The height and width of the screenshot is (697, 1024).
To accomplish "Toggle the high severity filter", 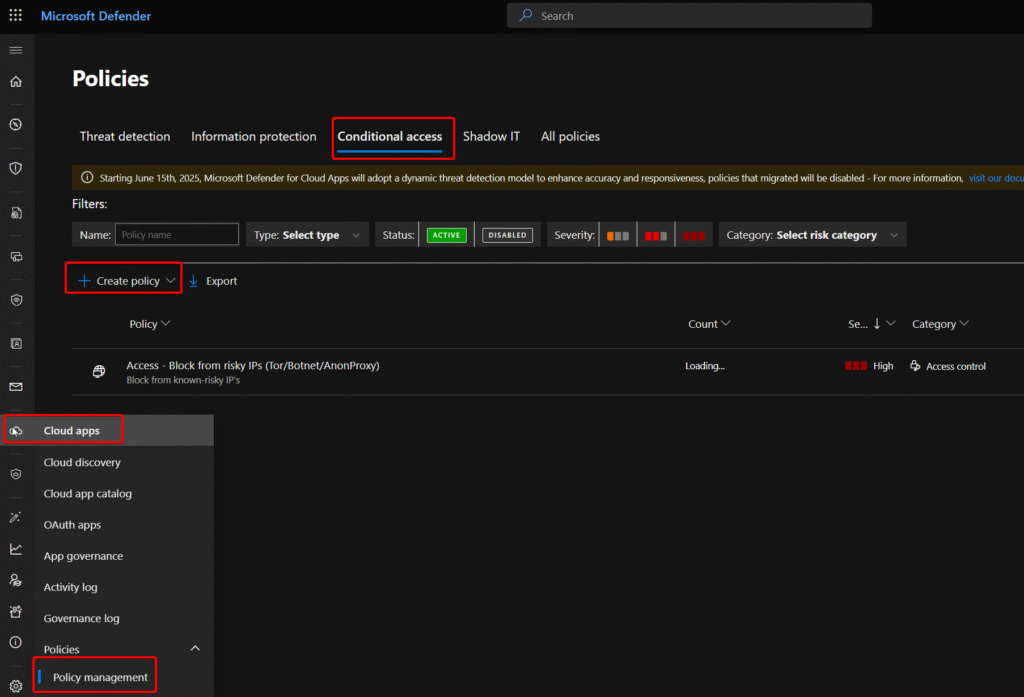I will (694, 235).
